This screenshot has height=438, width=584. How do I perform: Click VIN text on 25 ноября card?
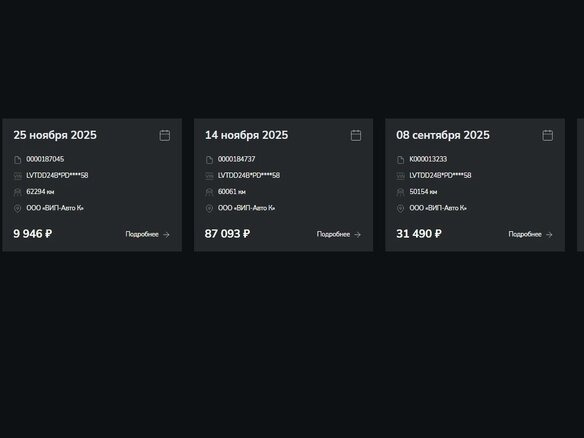57,175
